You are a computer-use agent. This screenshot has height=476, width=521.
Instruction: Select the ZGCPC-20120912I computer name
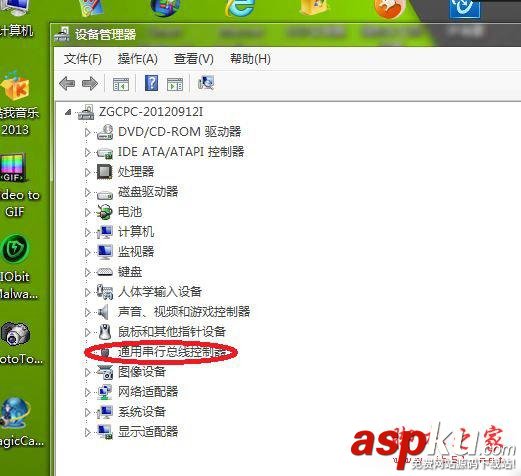click(151, 112)
